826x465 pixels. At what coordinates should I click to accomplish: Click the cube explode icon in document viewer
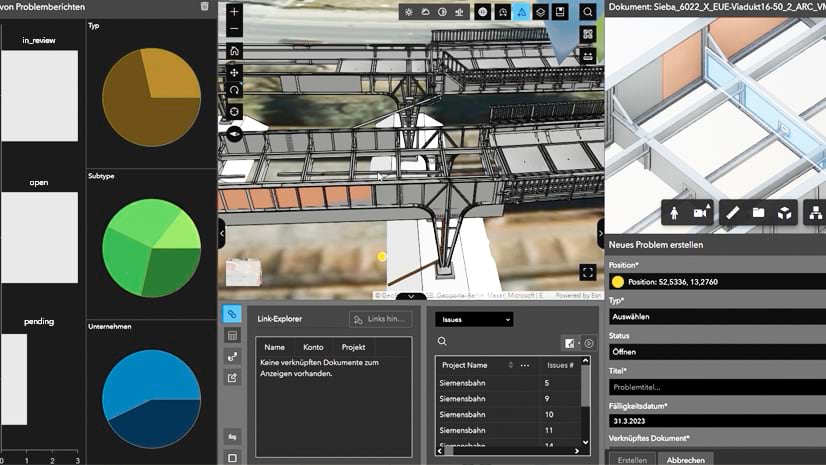[785, 213]
